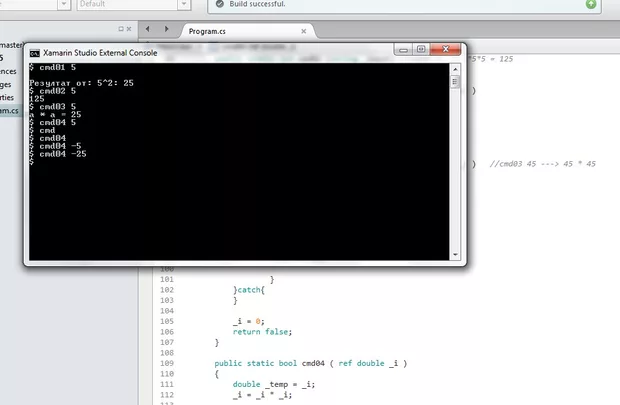The image size is (620, 405).
Task: Click the console window system menu icon
Action: click(x=35, y=53)
